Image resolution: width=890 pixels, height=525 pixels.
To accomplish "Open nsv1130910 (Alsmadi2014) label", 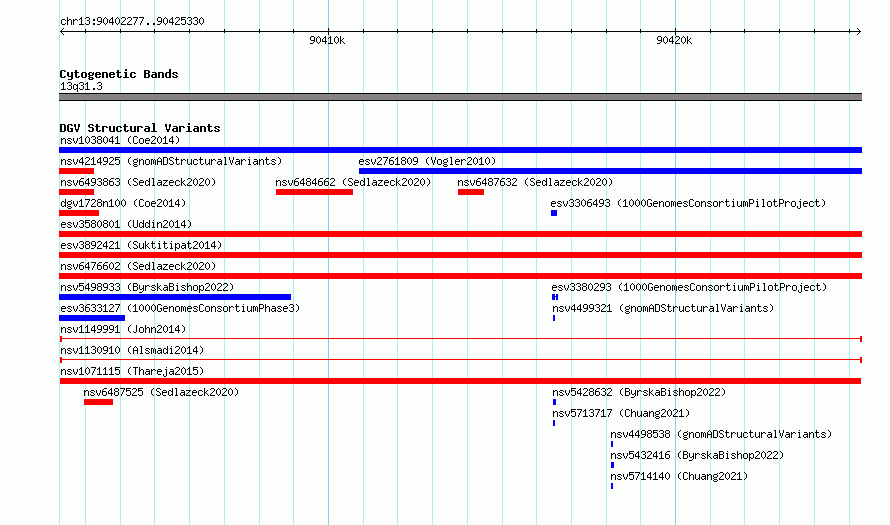I will point(132,350).
